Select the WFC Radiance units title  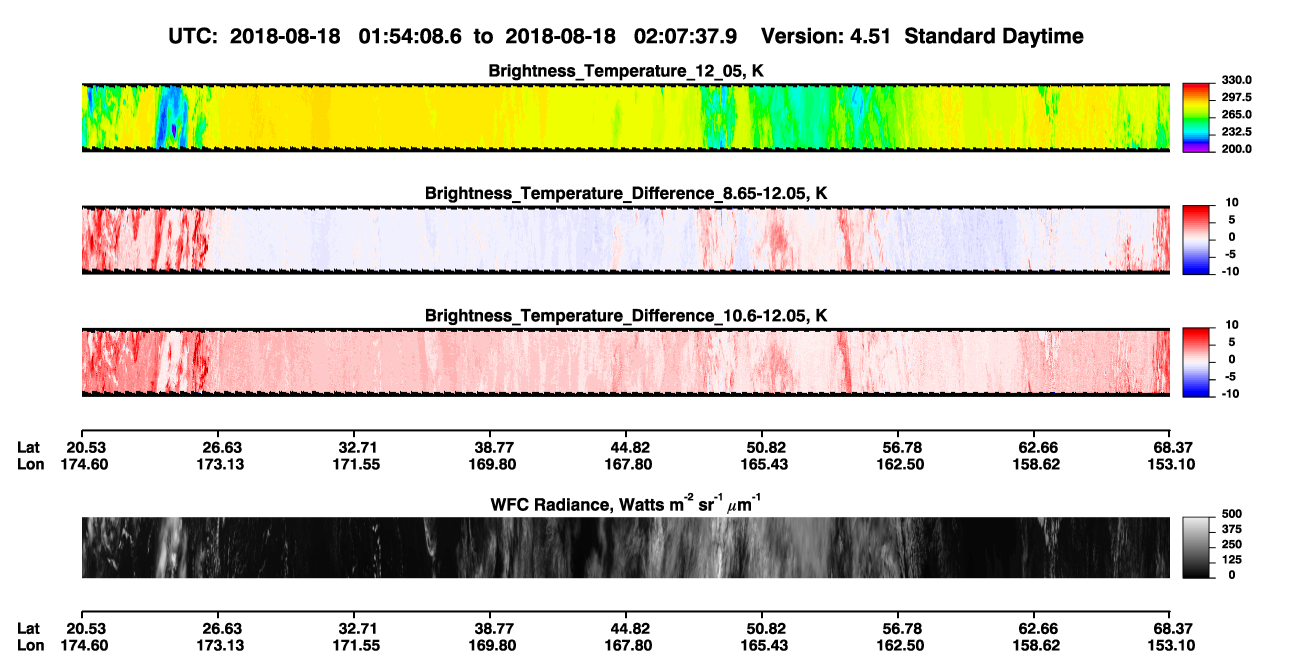[626, 504]
